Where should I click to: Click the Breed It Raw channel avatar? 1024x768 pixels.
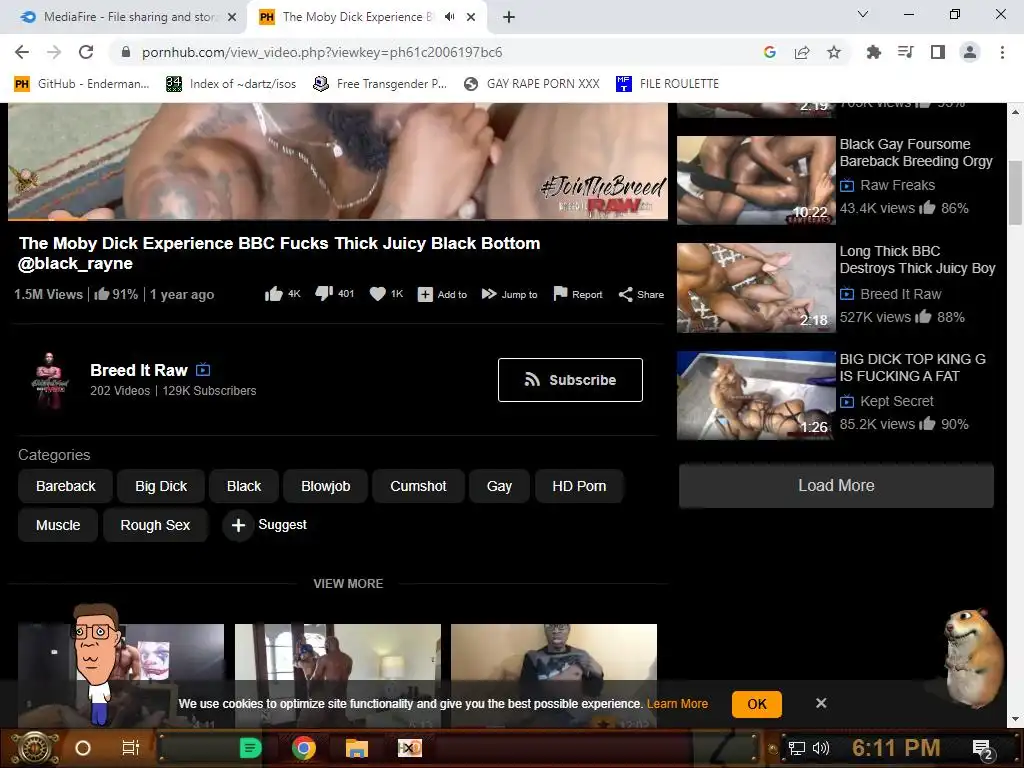pyautogui.click(x=49, y=381)
